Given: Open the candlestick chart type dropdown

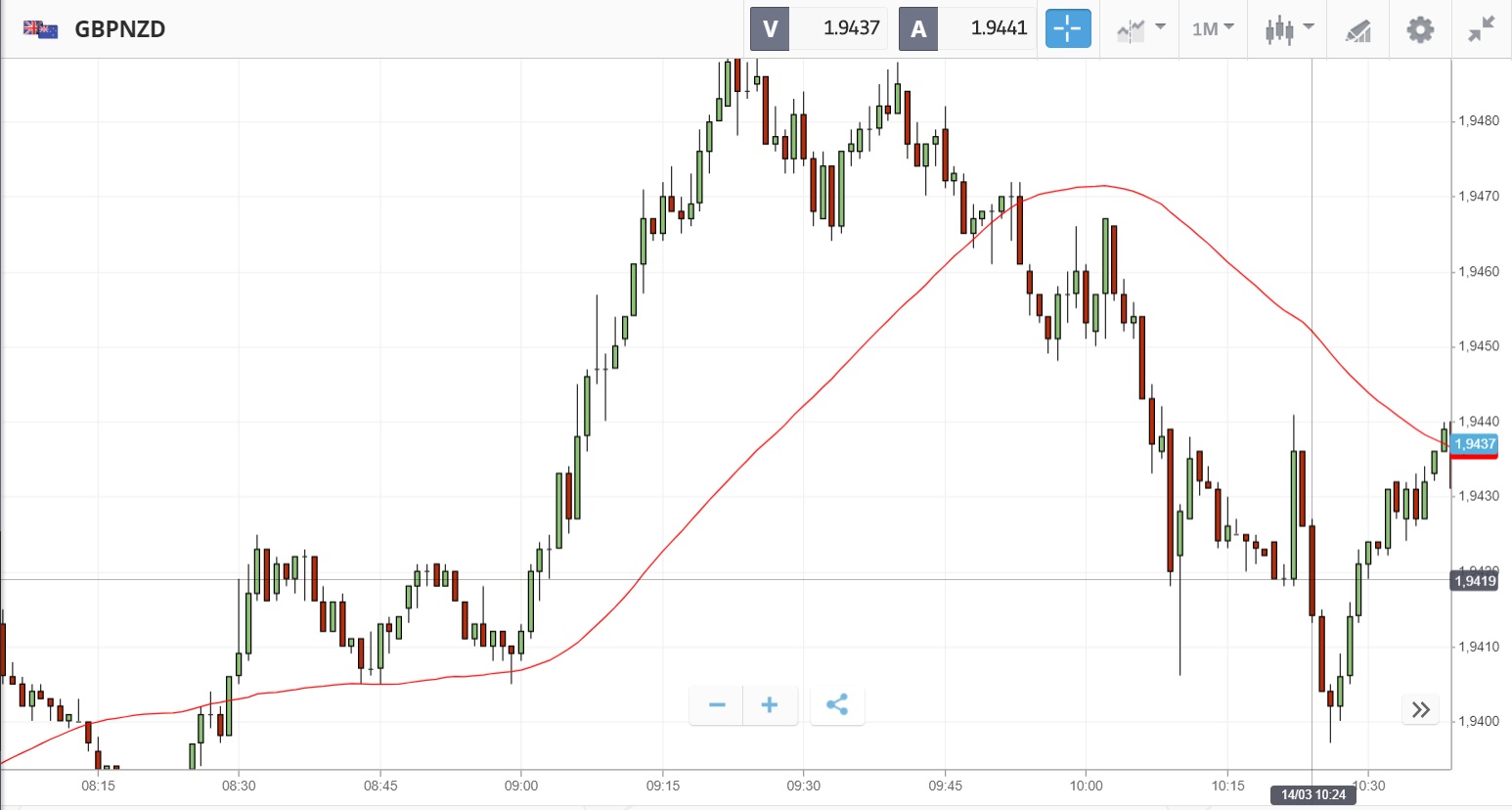Looking at the screenshot, I should pyautogui.click(x=1289, y=29).
